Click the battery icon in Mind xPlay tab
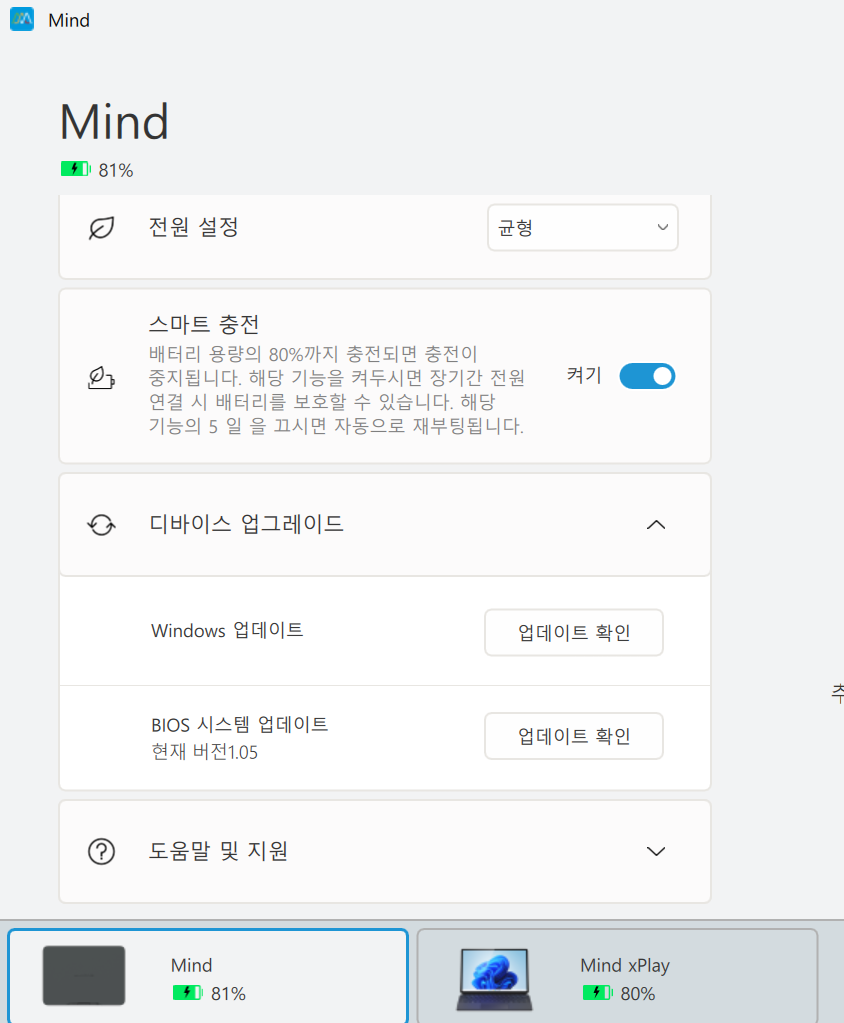Screen dimensions: 844x1023 click(597, 993)
